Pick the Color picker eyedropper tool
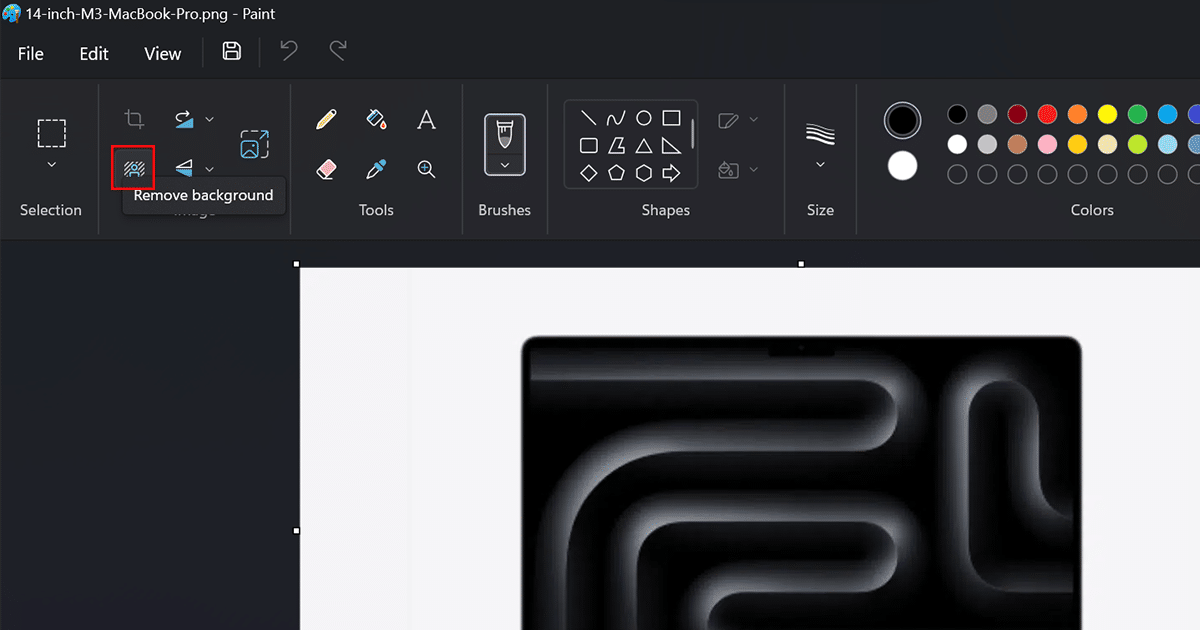 (x=376, y=169)
